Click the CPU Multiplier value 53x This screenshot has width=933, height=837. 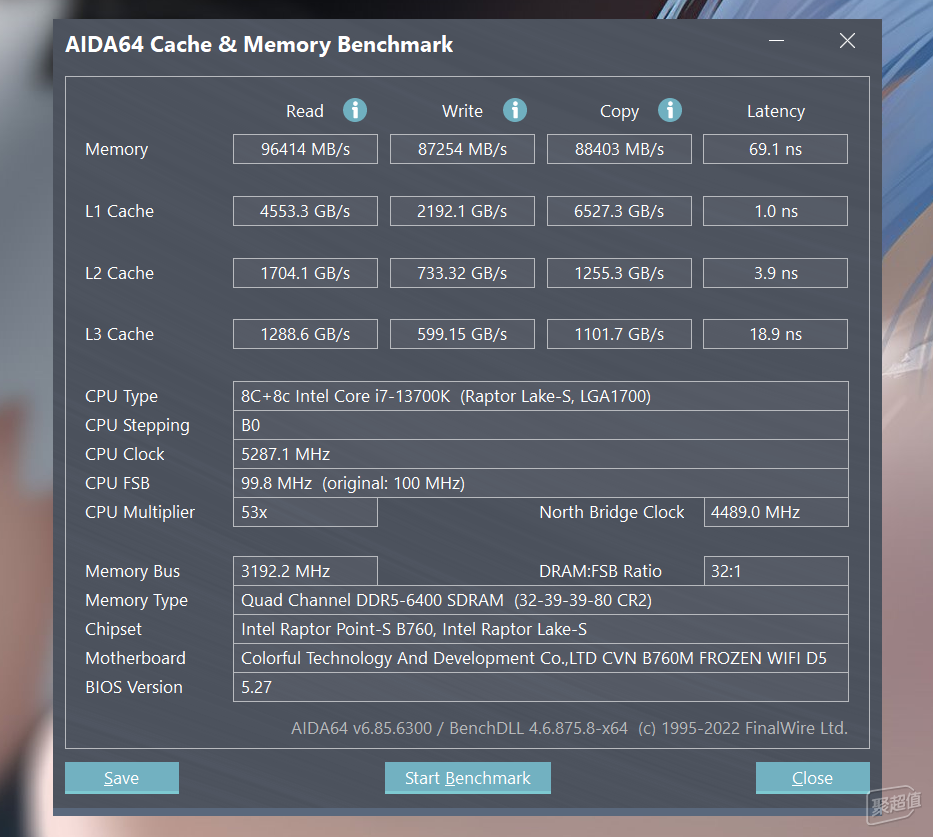coord(305,512)
